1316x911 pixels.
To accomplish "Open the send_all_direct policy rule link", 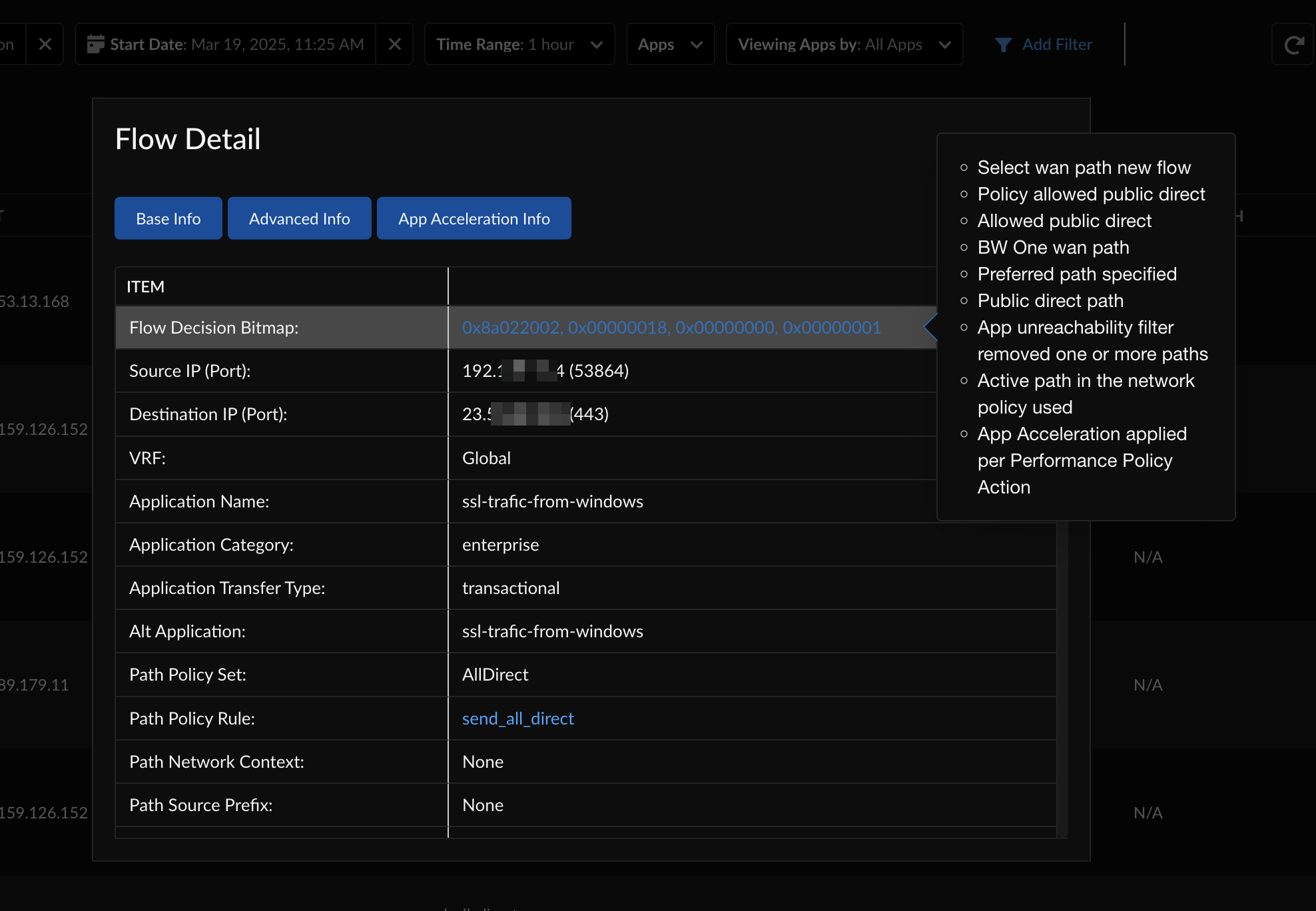I will (517, 719).
